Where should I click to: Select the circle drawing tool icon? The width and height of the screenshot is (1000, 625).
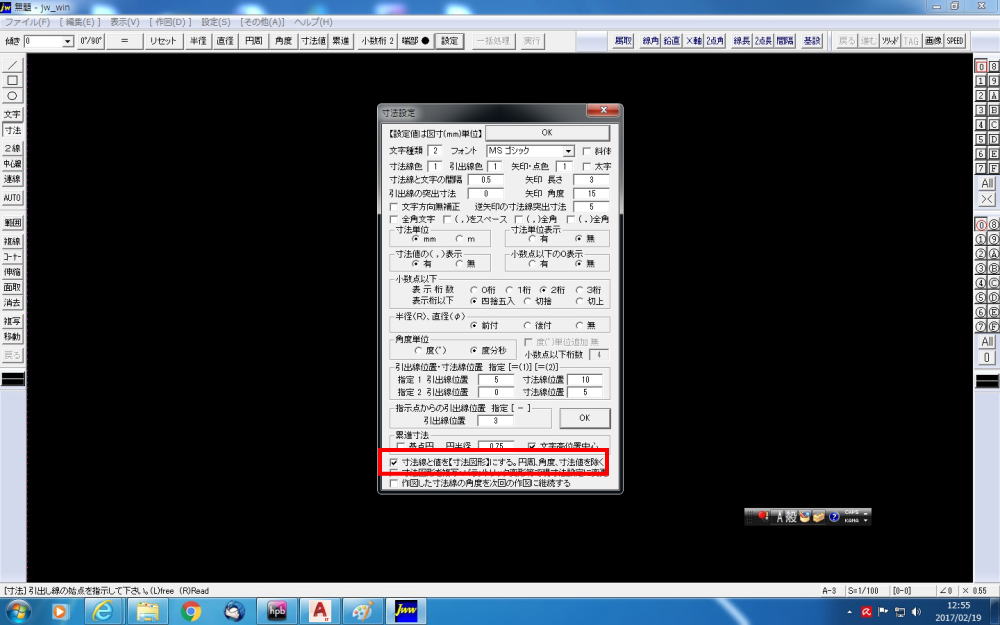click(12, 96)
